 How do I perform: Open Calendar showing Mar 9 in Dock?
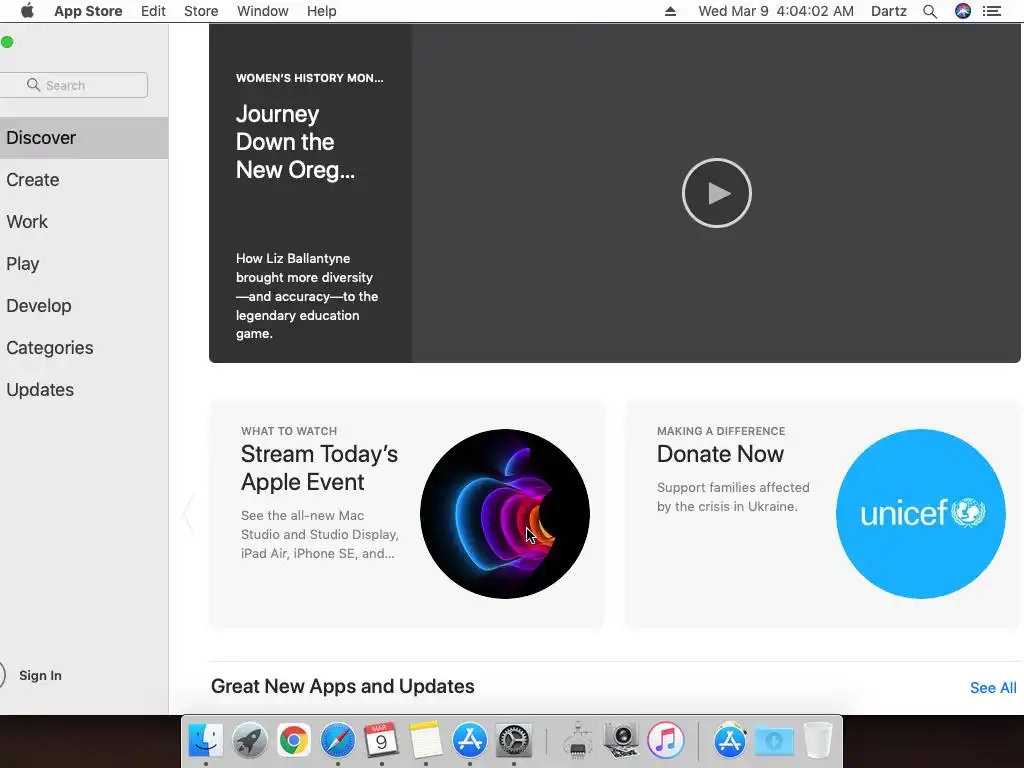(x=381, y=740)
